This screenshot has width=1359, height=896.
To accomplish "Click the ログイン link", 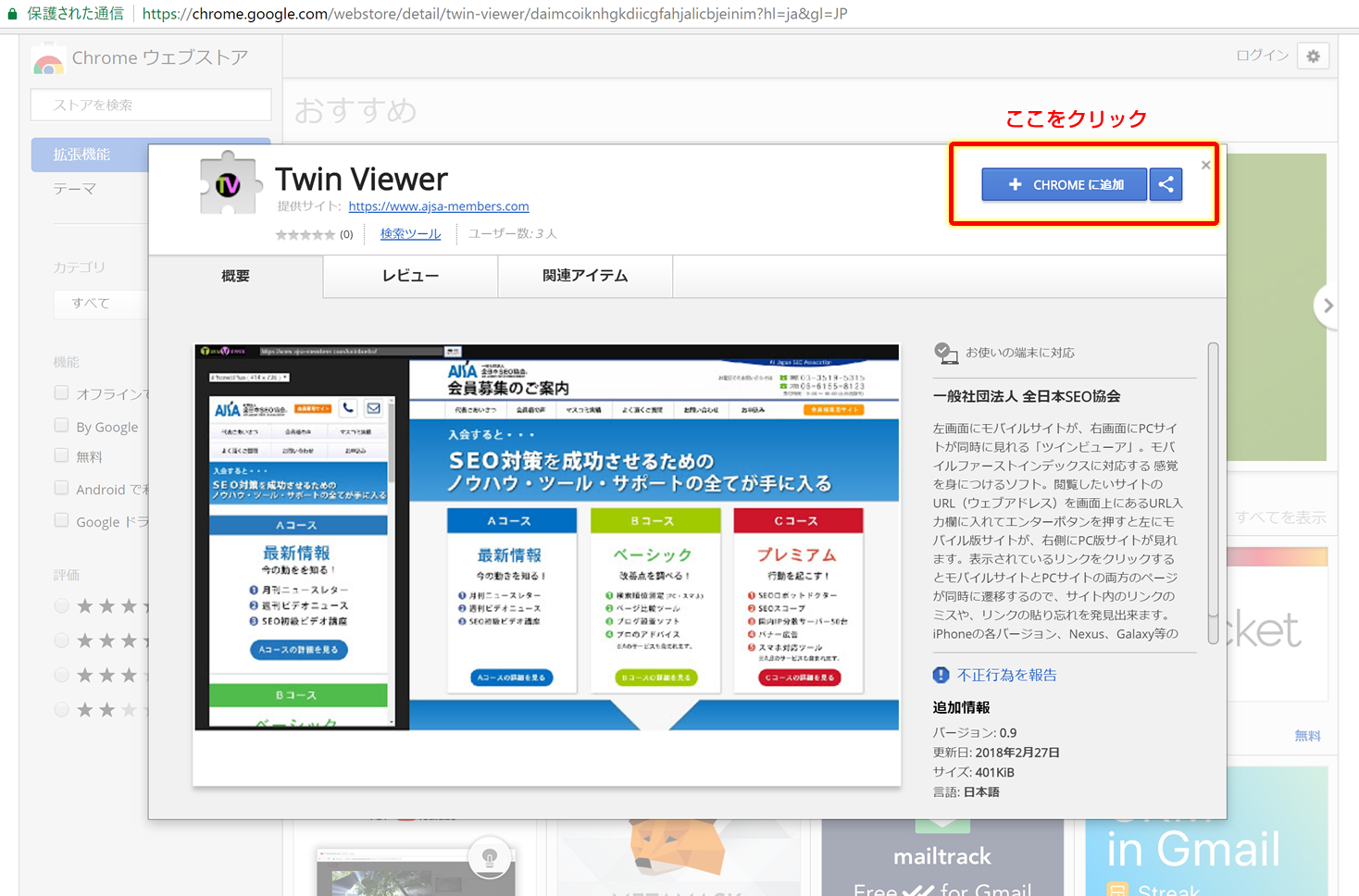I will pos(1262,56).
